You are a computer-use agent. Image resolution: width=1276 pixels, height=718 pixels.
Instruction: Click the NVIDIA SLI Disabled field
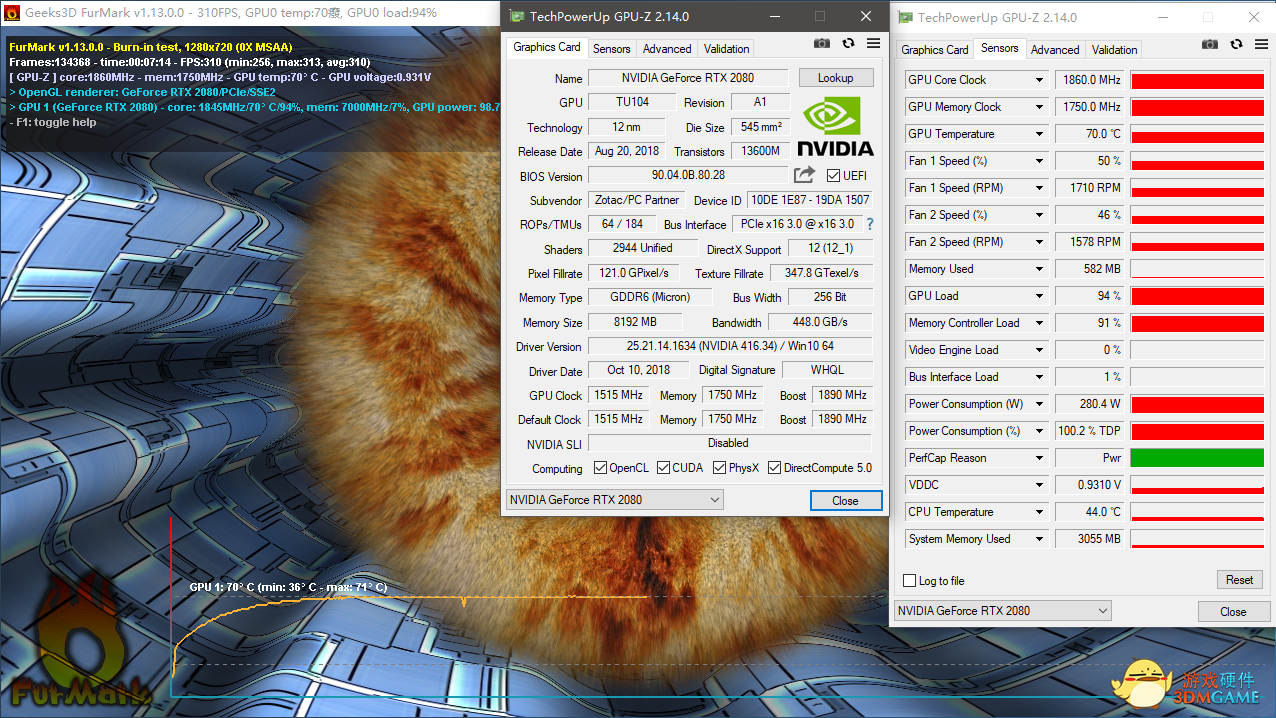[730, 443]
